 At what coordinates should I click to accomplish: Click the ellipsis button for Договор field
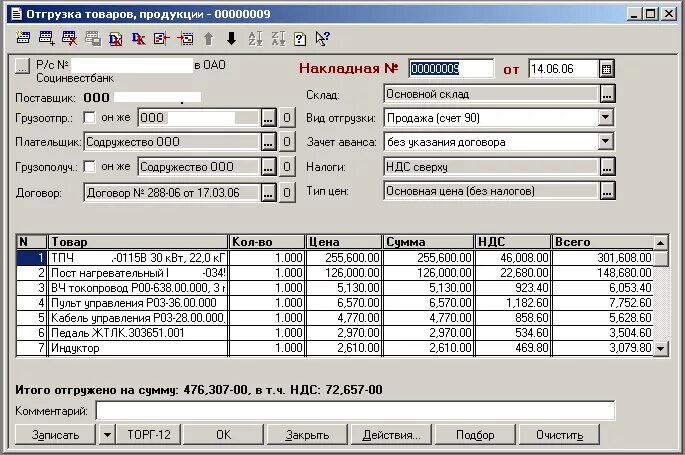pos(268,193)
